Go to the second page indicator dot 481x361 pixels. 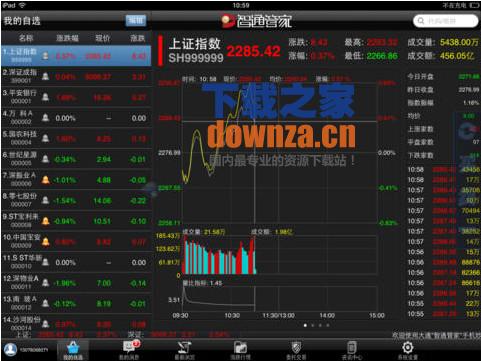coord(313,325)
